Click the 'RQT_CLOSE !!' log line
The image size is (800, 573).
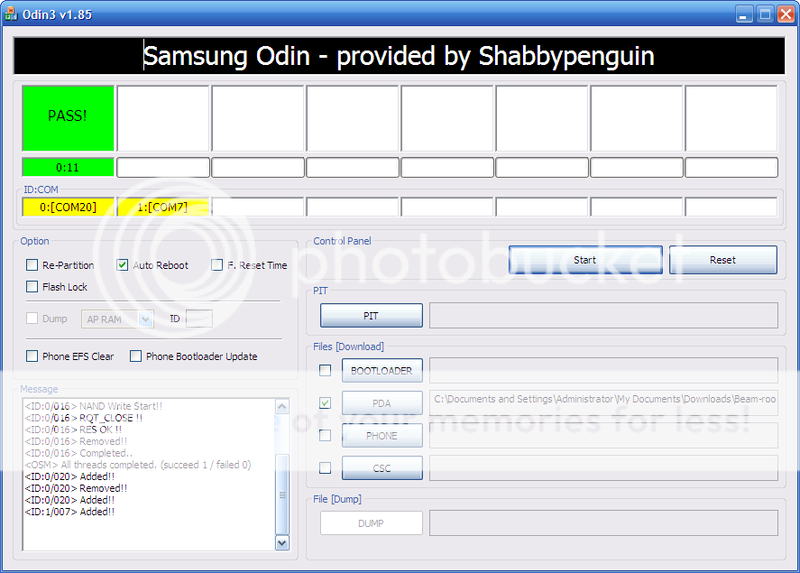(x=84, y=418)
